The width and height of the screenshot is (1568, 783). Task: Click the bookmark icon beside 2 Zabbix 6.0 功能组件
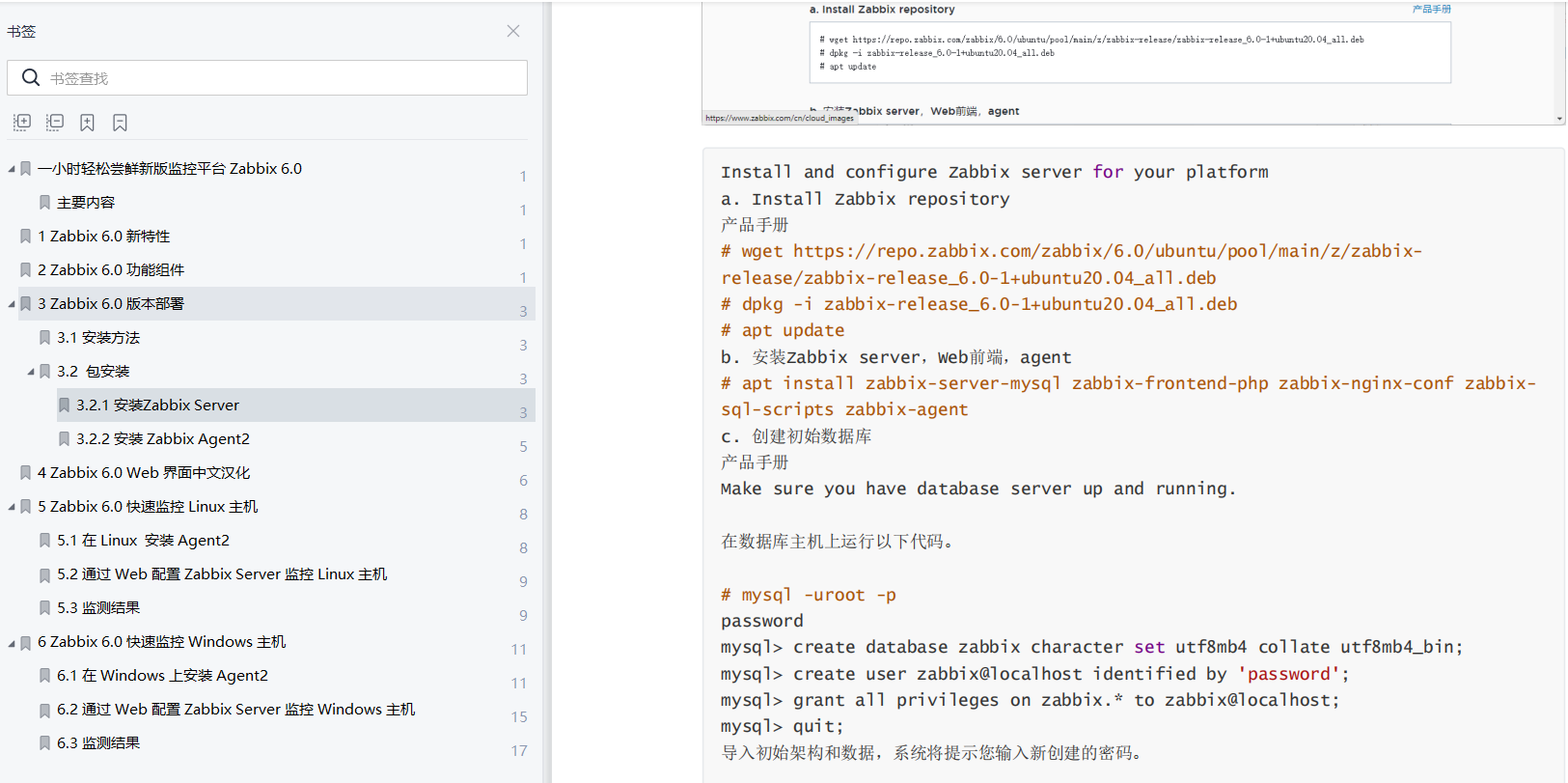pyautogui.click(x=25, y=269)
